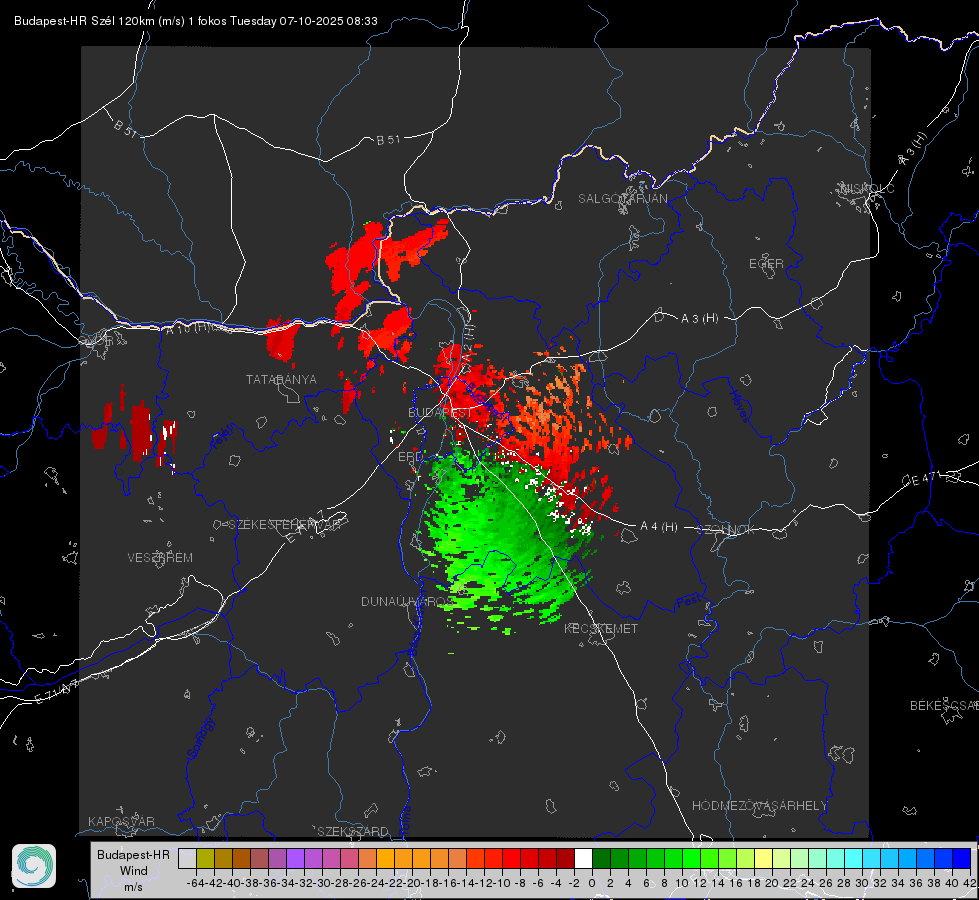Select the deep blue swatch between 40 and 42

coord(962,858)
